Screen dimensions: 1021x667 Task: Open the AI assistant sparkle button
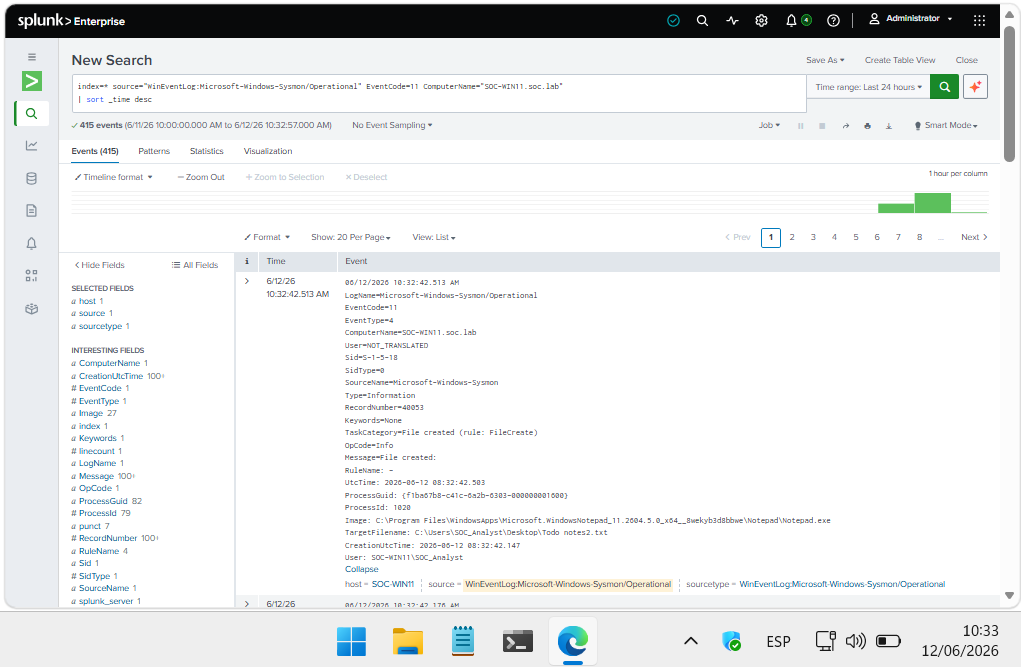(x=975, y=87)
